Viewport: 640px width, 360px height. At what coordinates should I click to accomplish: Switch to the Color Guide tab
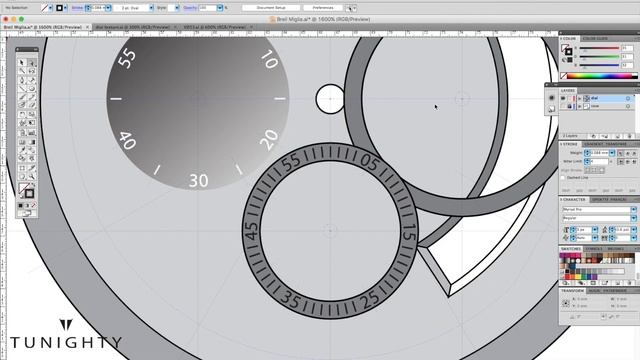coord(595,38)
